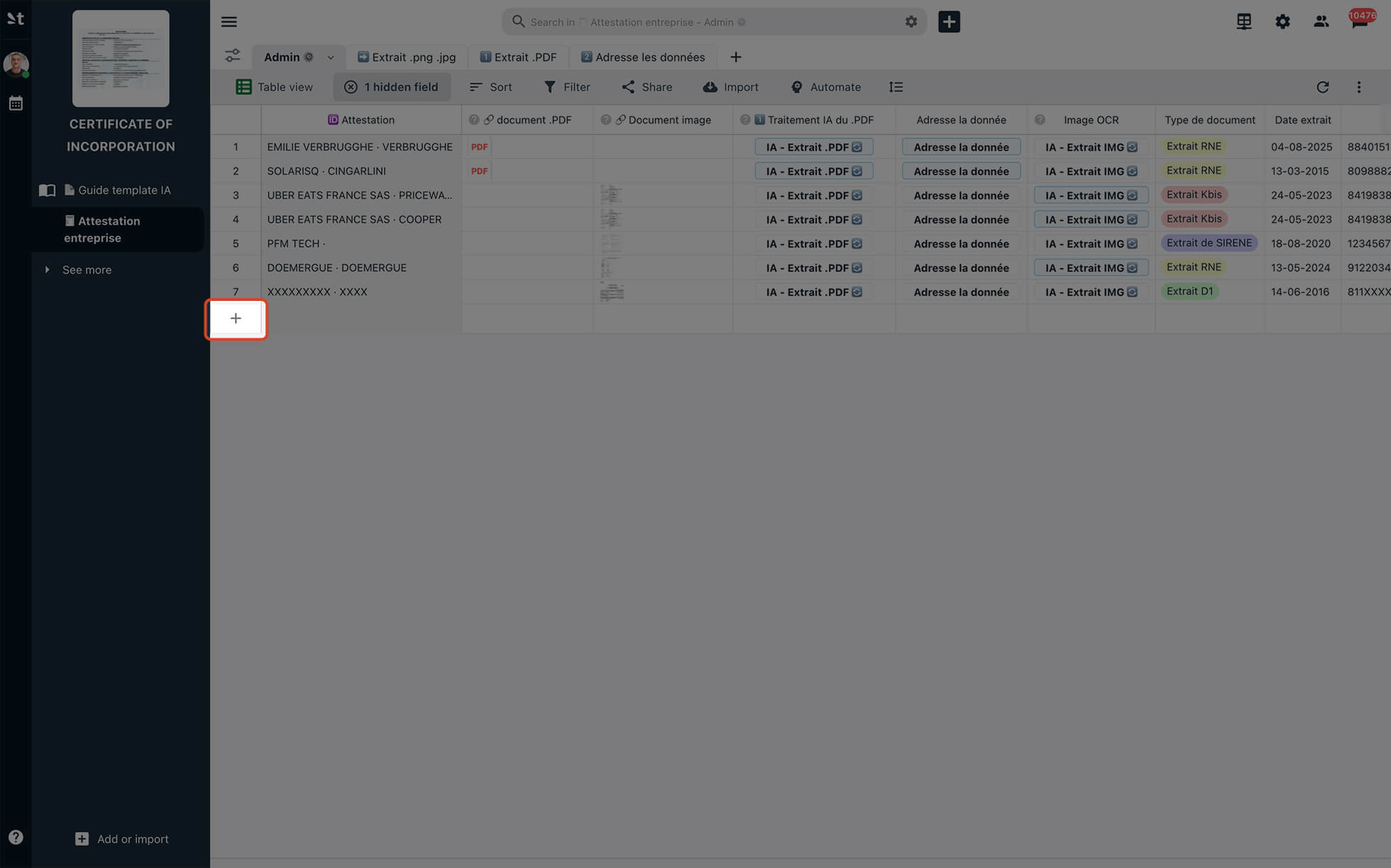Click the Extrait de SIRENE purple tag

point(1209,243)
